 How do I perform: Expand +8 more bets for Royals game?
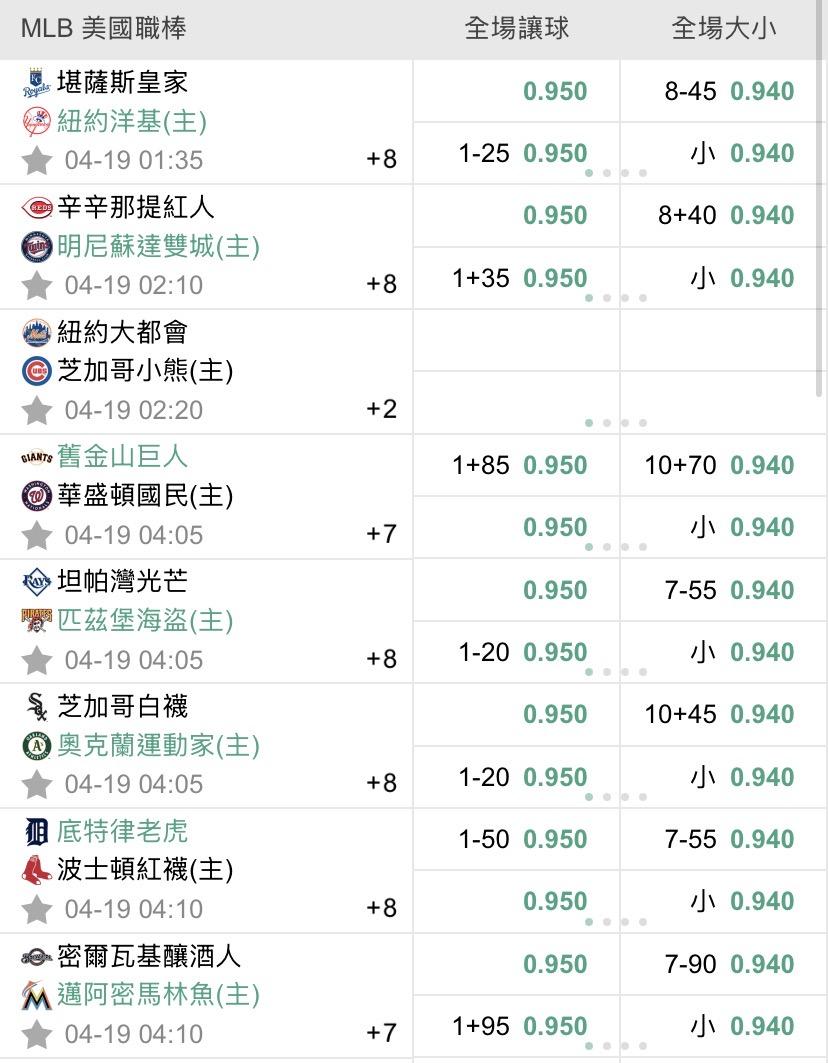tap(382, 159)
